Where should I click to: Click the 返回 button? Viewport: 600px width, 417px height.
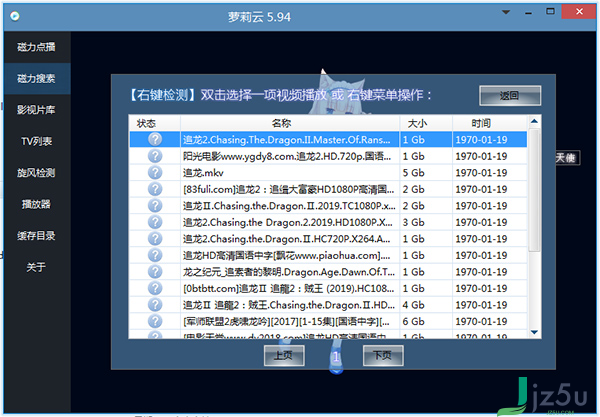click(510, 95)
